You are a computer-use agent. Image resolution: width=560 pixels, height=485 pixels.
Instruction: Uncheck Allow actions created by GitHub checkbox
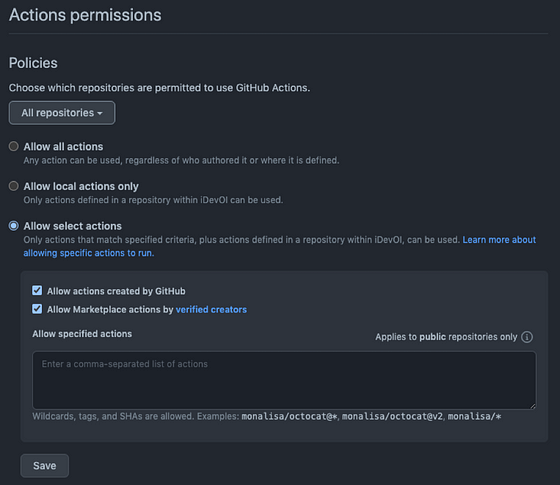click(37, 290)
